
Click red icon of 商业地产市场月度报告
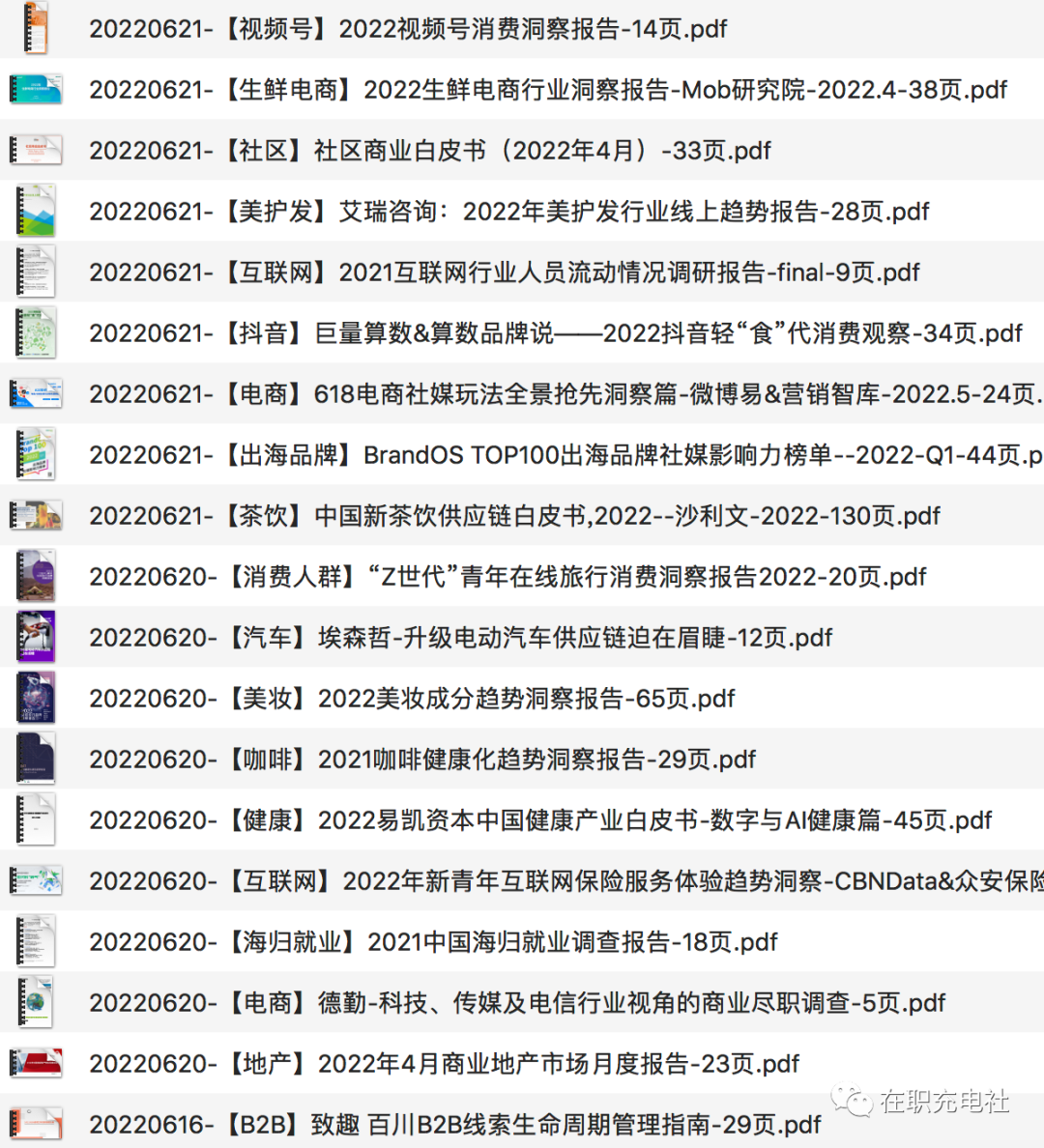pyautogui.click(x=36, y=1063)
